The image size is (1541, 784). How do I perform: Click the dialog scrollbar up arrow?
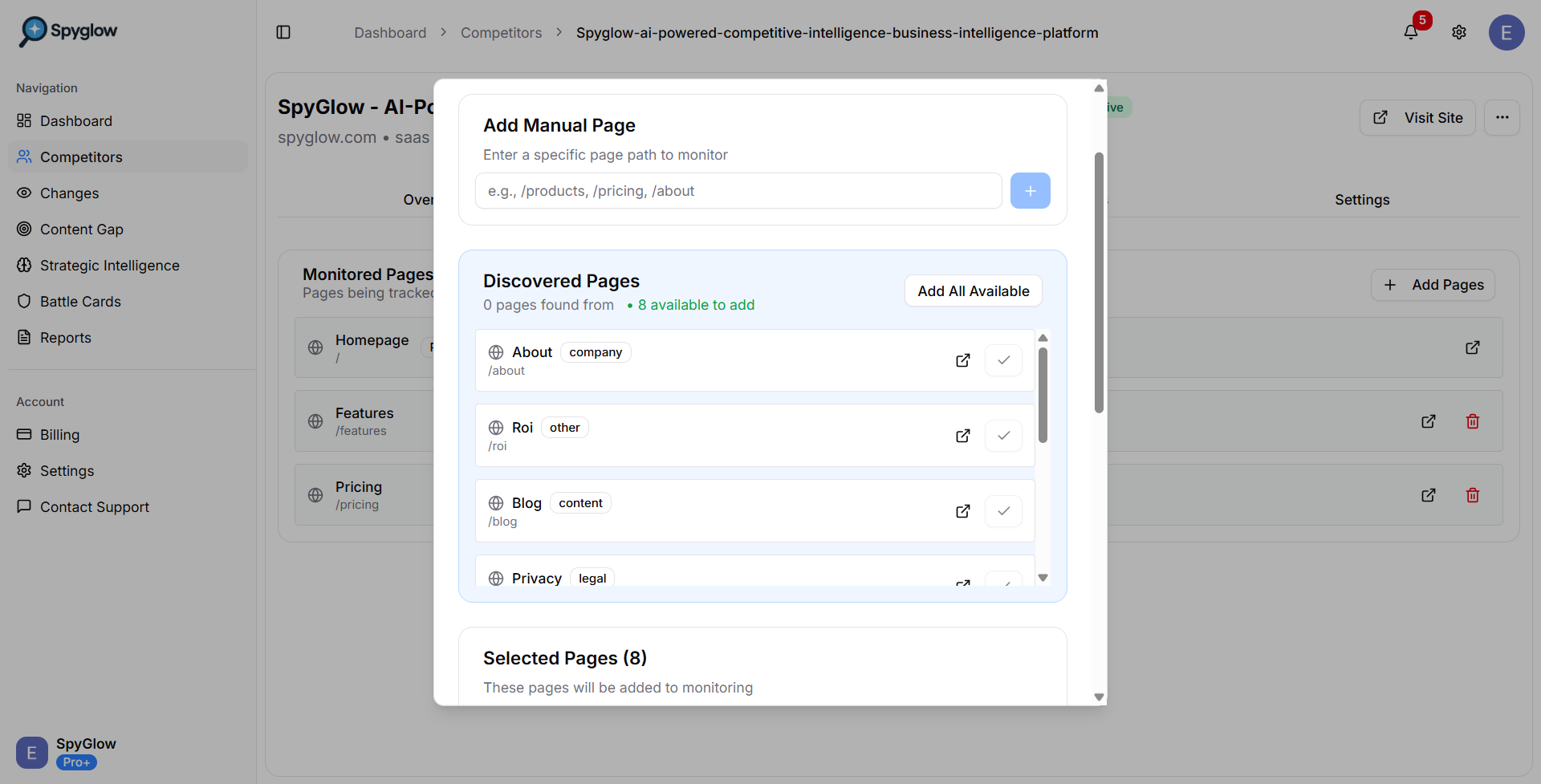pyautogui.click(x=1099, y=88)
